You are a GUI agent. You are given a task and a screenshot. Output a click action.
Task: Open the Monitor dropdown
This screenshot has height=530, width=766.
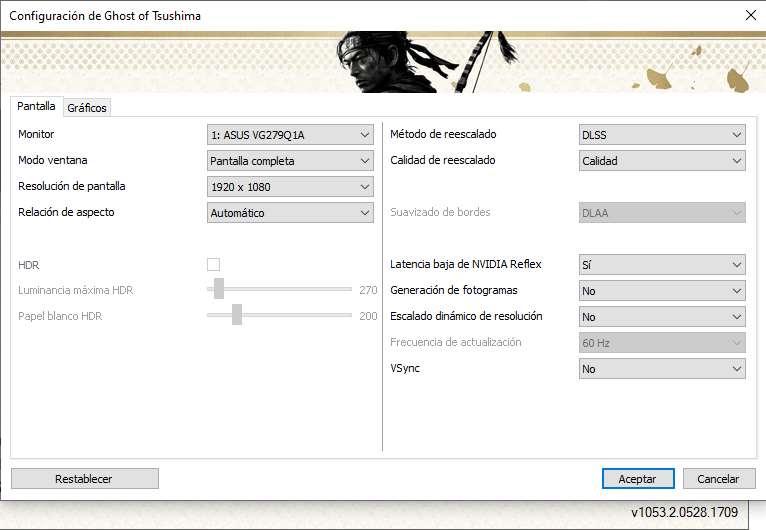290,135
